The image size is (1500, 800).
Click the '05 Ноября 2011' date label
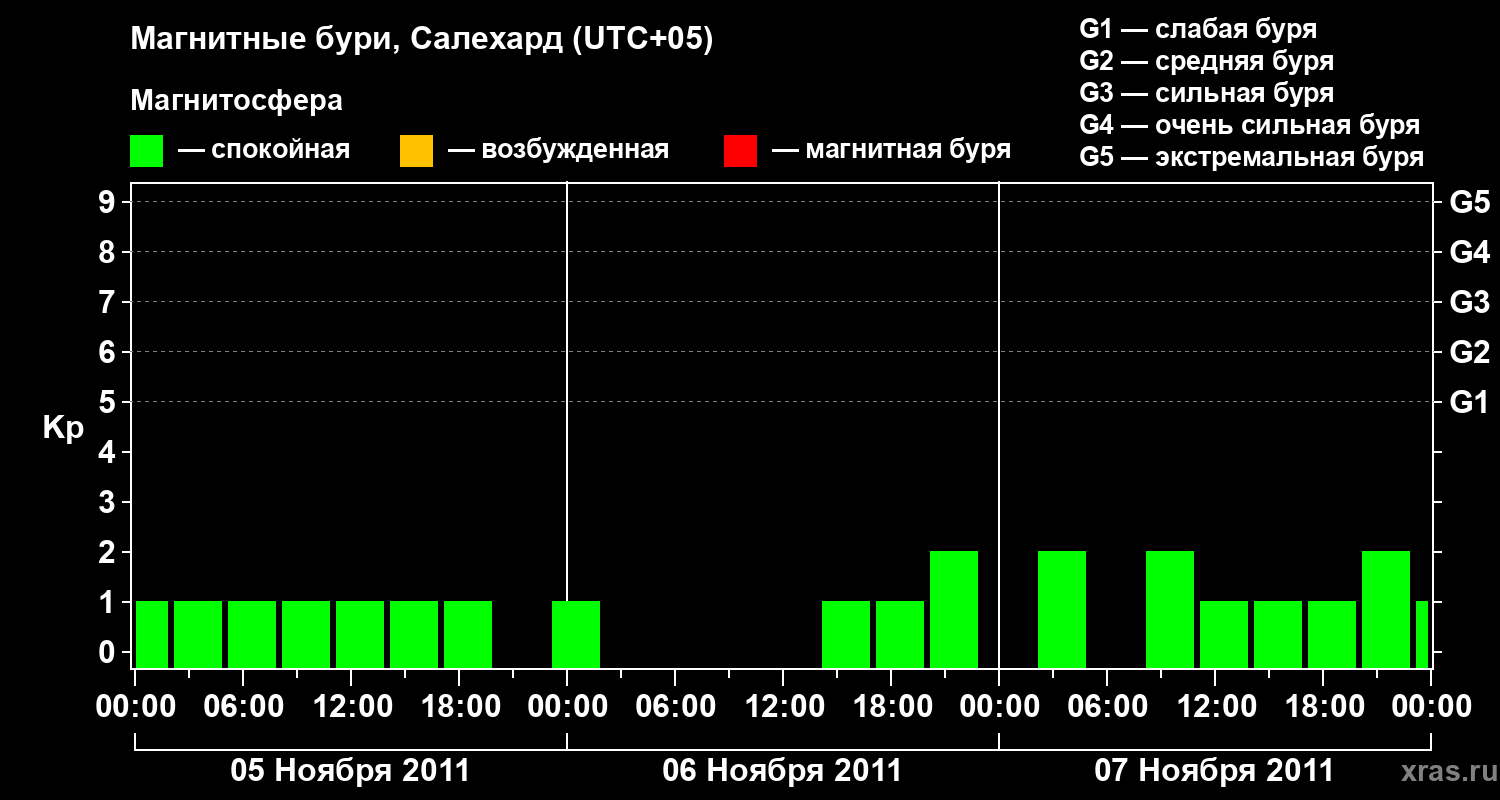[x=350, y=771]
